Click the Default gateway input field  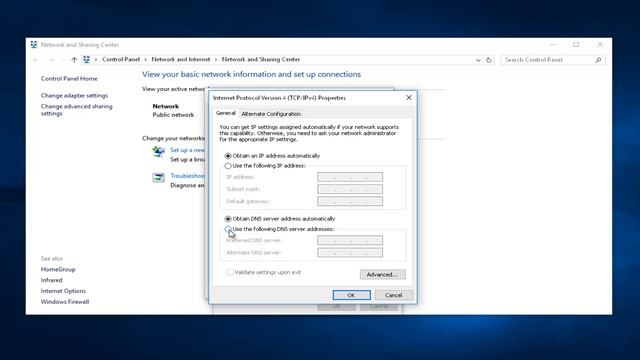pyautogui.click(x=350, y=201)
